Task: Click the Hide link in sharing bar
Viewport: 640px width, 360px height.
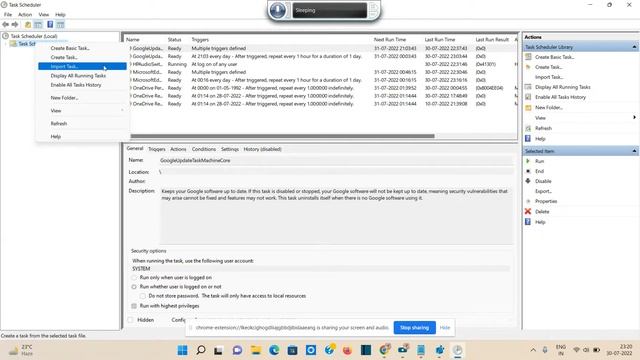Action: pos(445,328)
